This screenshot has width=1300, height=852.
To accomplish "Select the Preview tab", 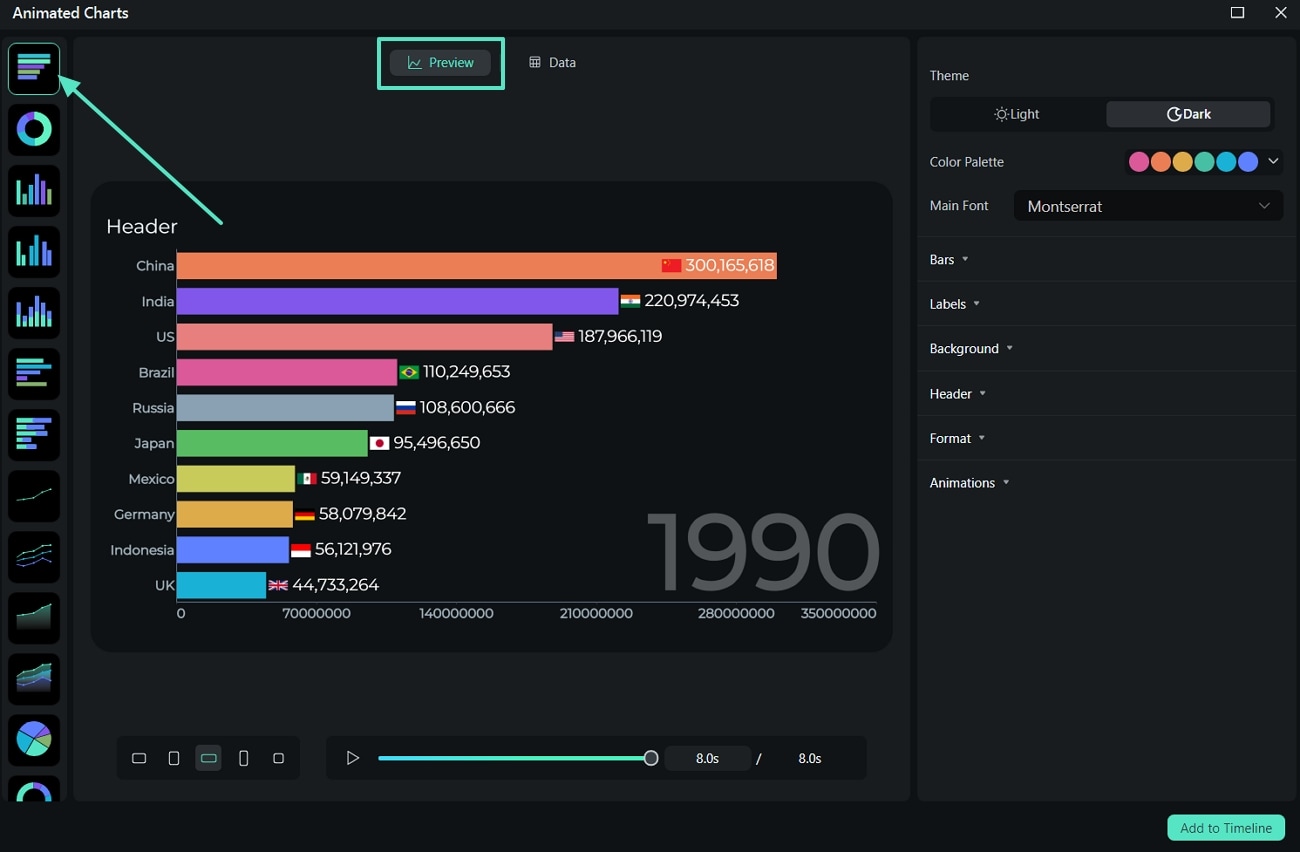I will (x=440, y=62).
